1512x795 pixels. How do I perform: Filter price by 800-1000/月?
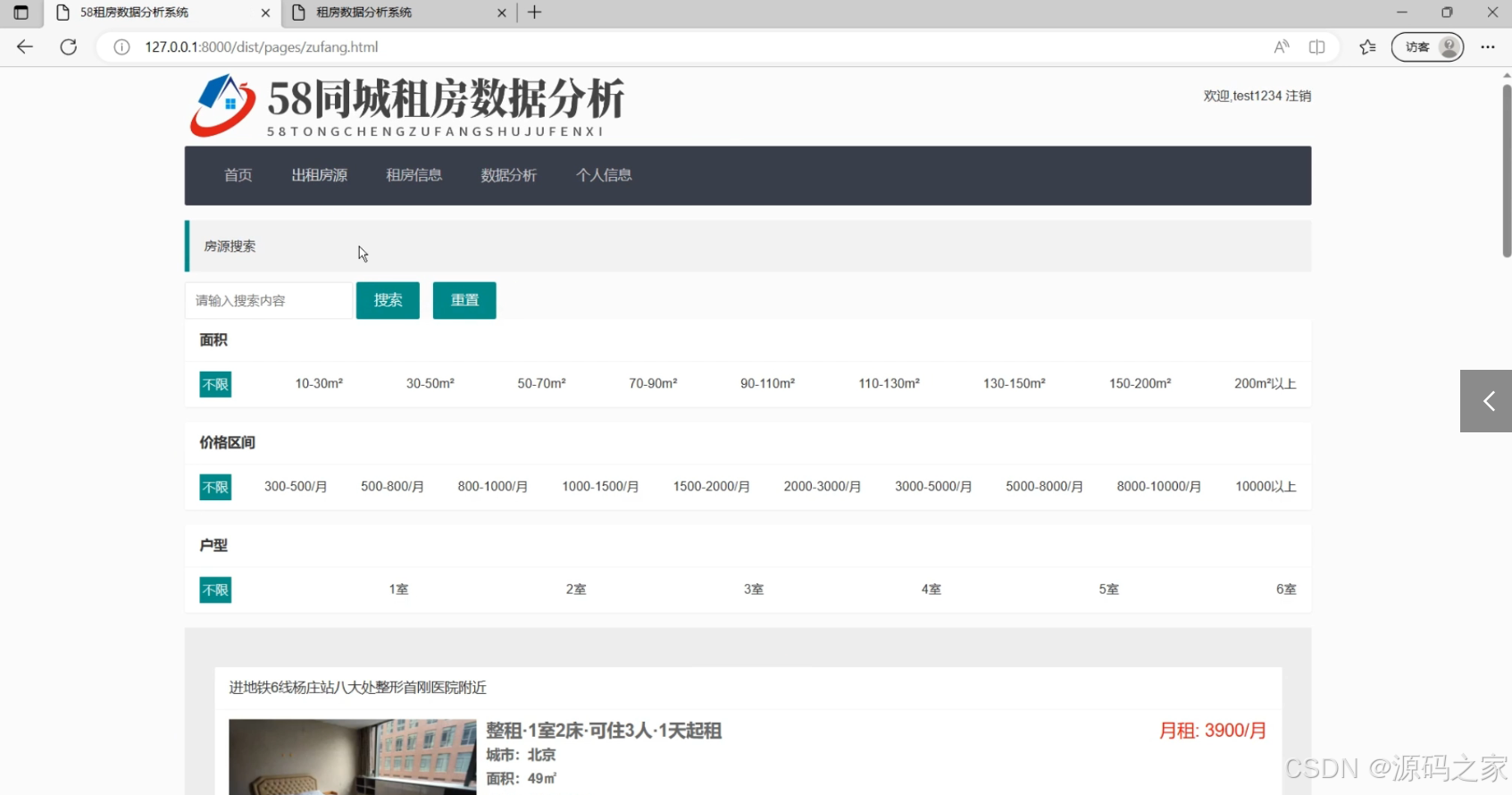(x=492, y=487)
